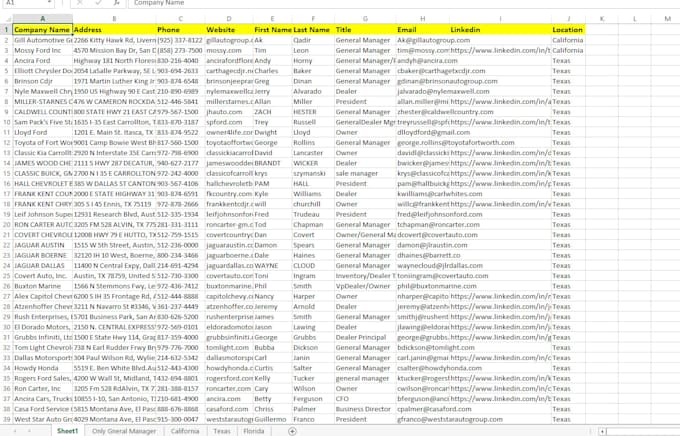680x436 pixels.
Task: Select column M header
Action: tap(667, 19)
